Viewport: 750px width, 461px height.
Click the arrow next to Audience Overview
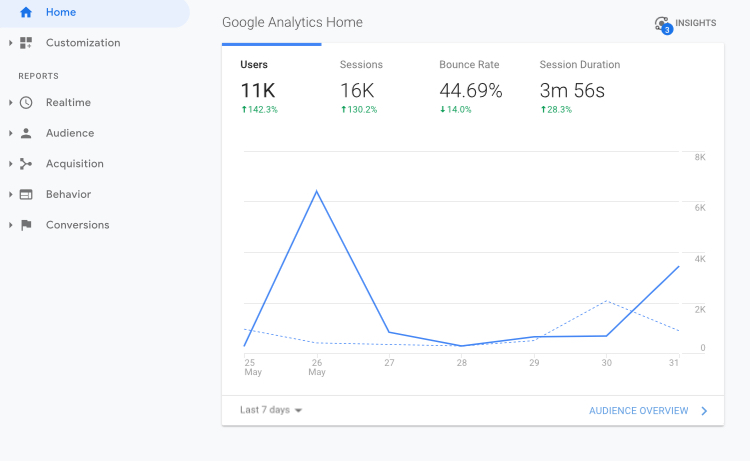pyautogui.click(x=704, y=411)
